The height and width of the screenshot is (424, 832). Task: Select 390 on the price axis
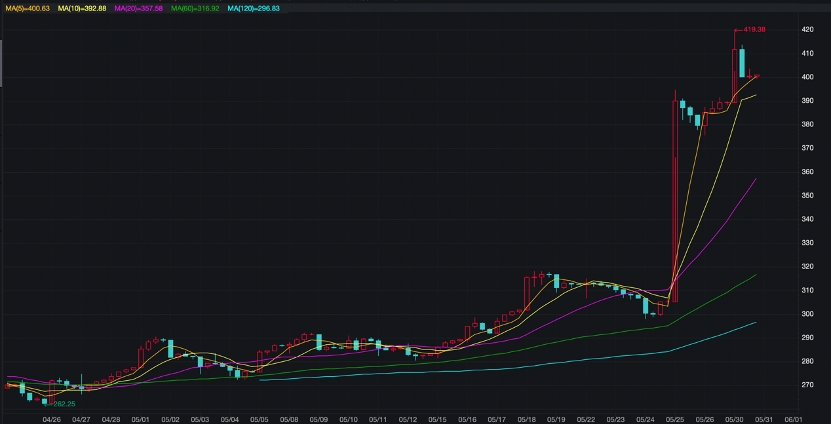click(x=808, y=101)
